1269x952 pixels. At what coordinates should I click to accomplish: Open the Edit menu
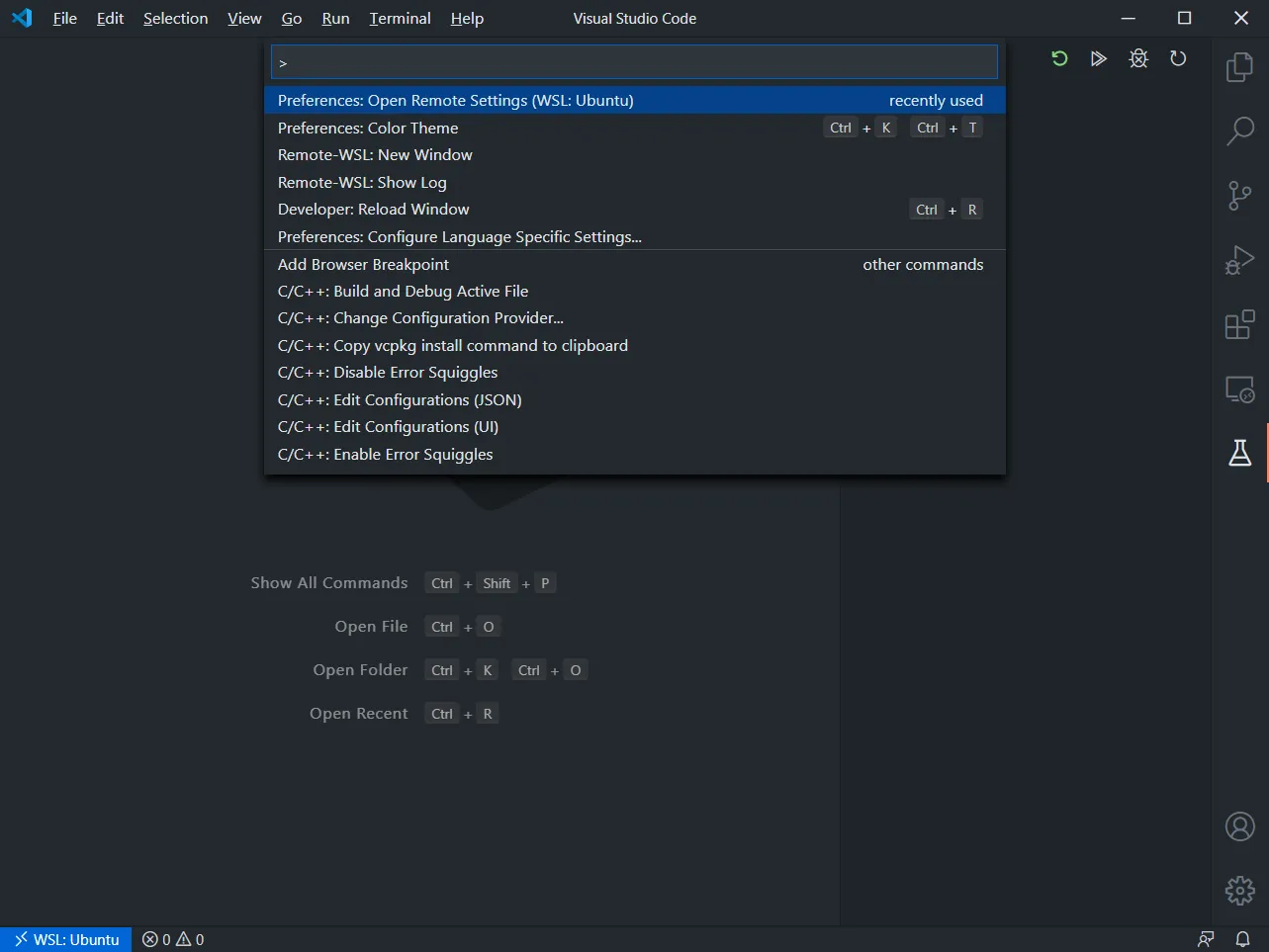click(x=110, y=18)
